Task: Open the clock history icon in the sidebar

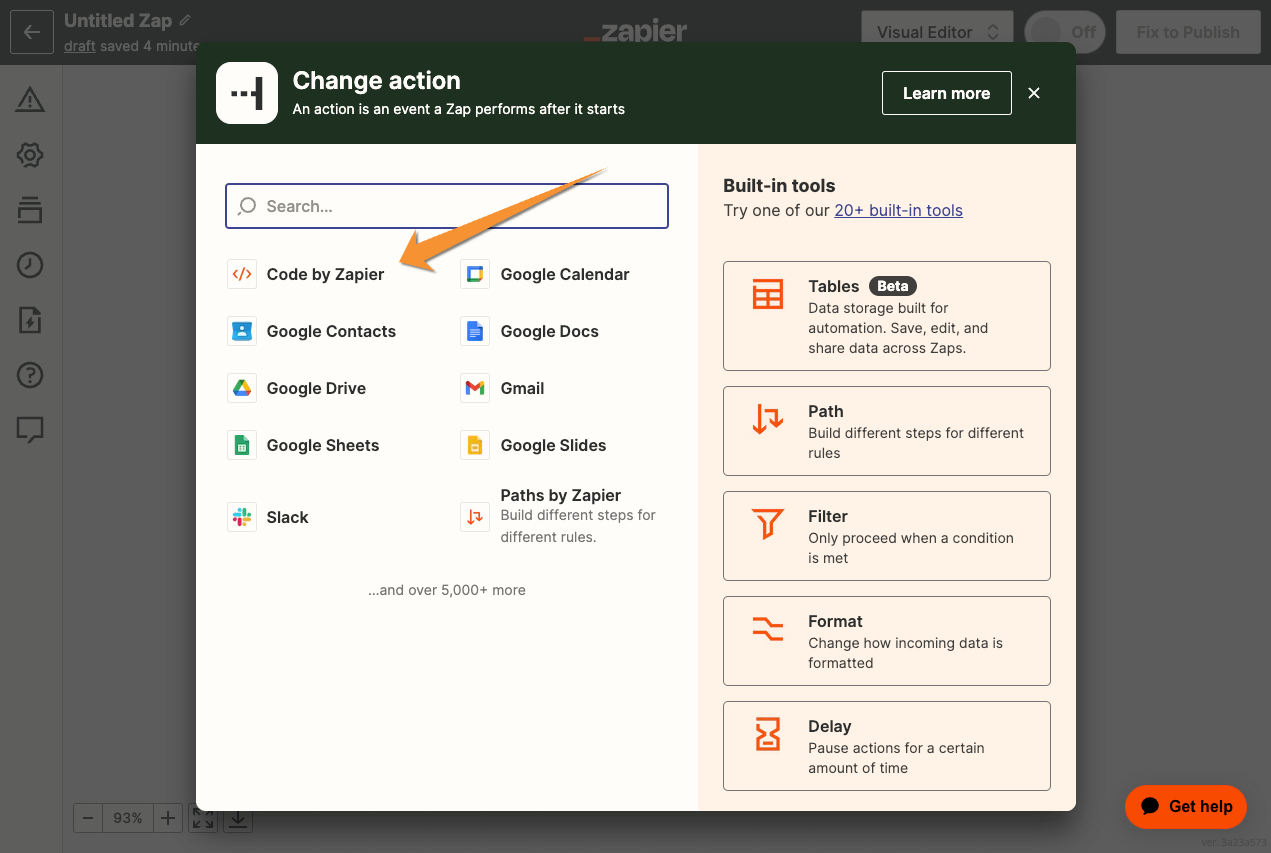Action: pyautogui.click(x=30, y=265)
